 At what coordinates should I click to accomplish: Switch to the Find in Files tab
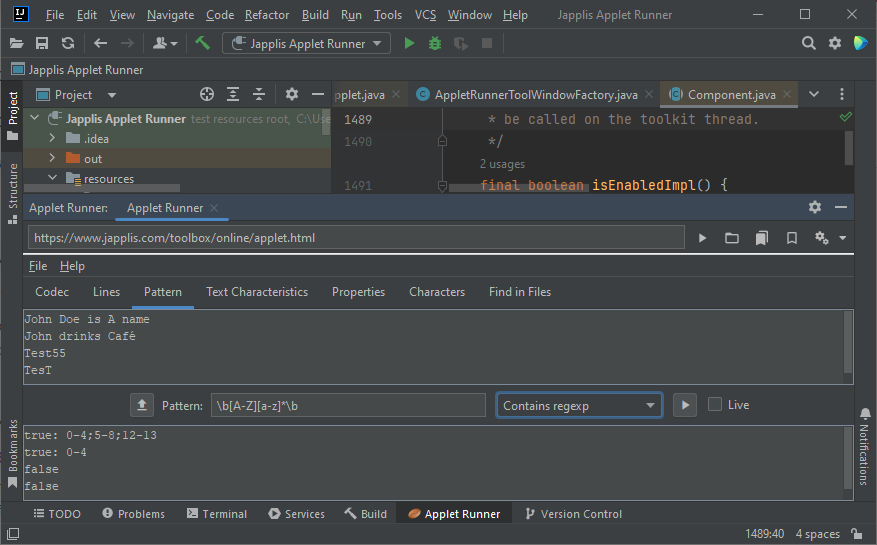point(520,292)
